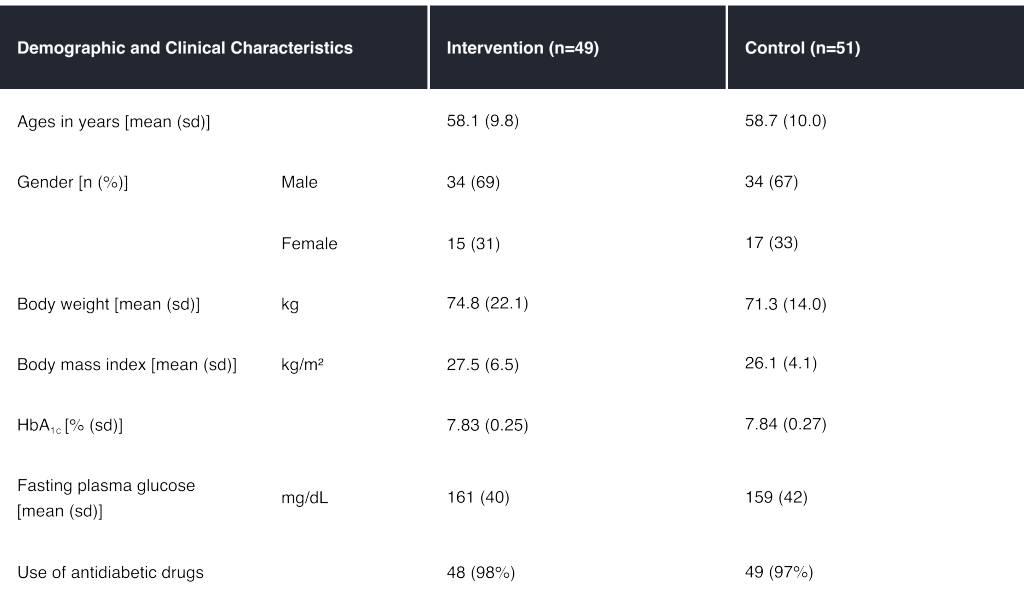Click the Ages in years row label
The height and width of the screenshot is (612, 1024).
click(113, 122)
